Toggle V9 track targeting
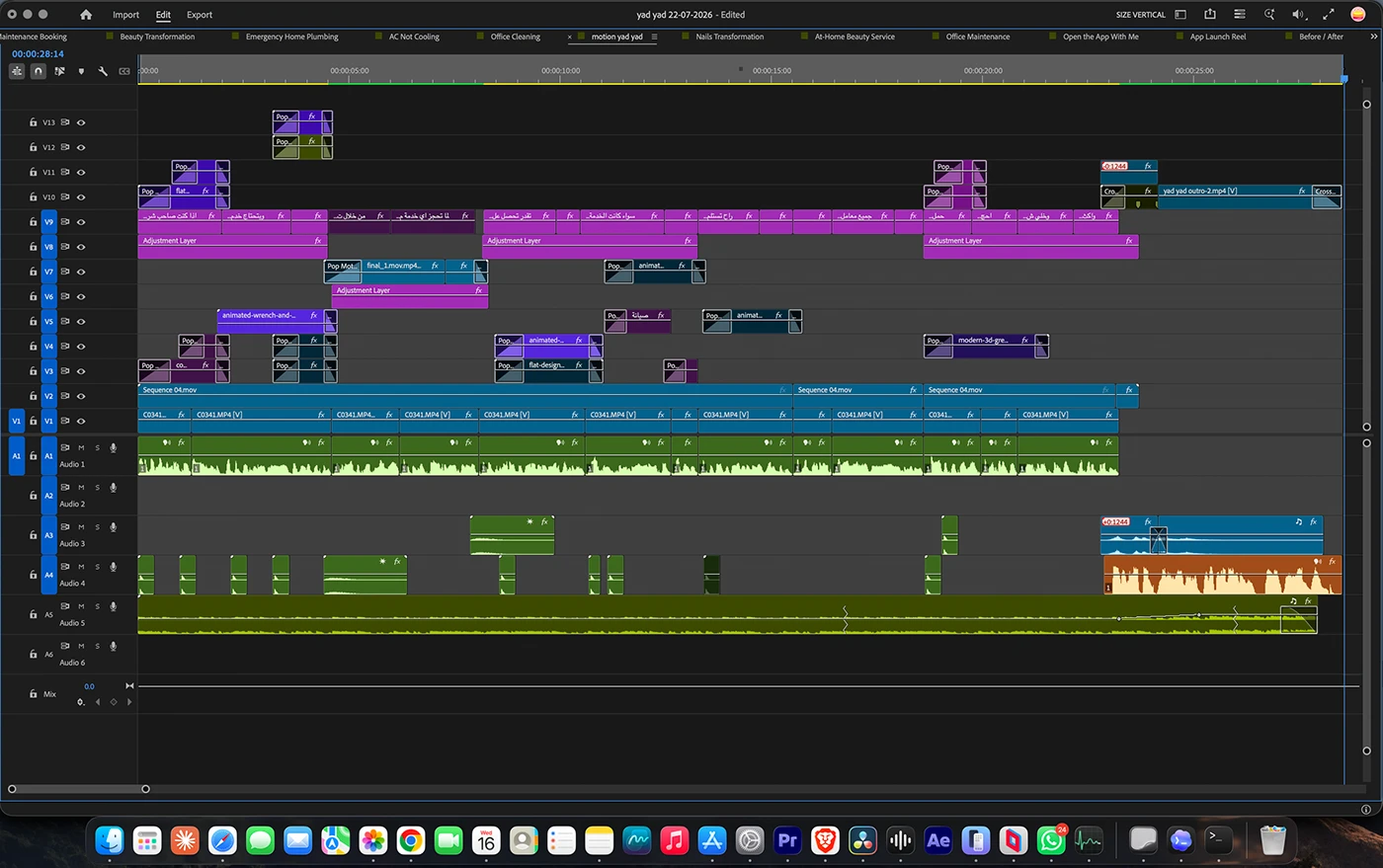 click(48, 222)
